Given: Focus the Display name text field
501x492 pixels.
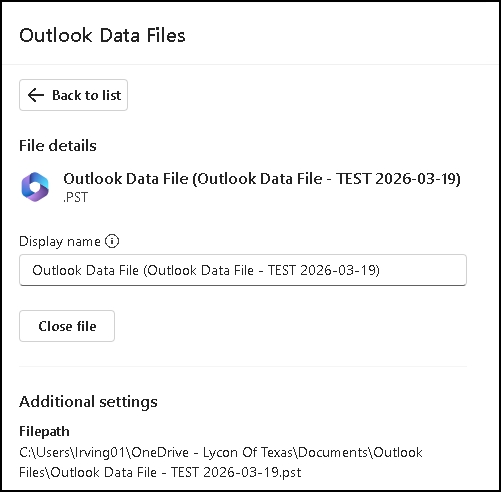Looking at the screenshot, I should click(243, 270).
